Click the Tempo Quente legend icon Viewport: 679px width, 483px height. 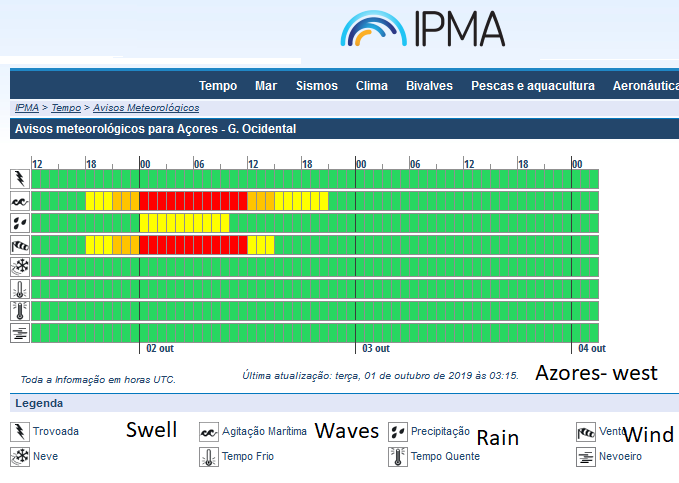(x=398, y=457)
